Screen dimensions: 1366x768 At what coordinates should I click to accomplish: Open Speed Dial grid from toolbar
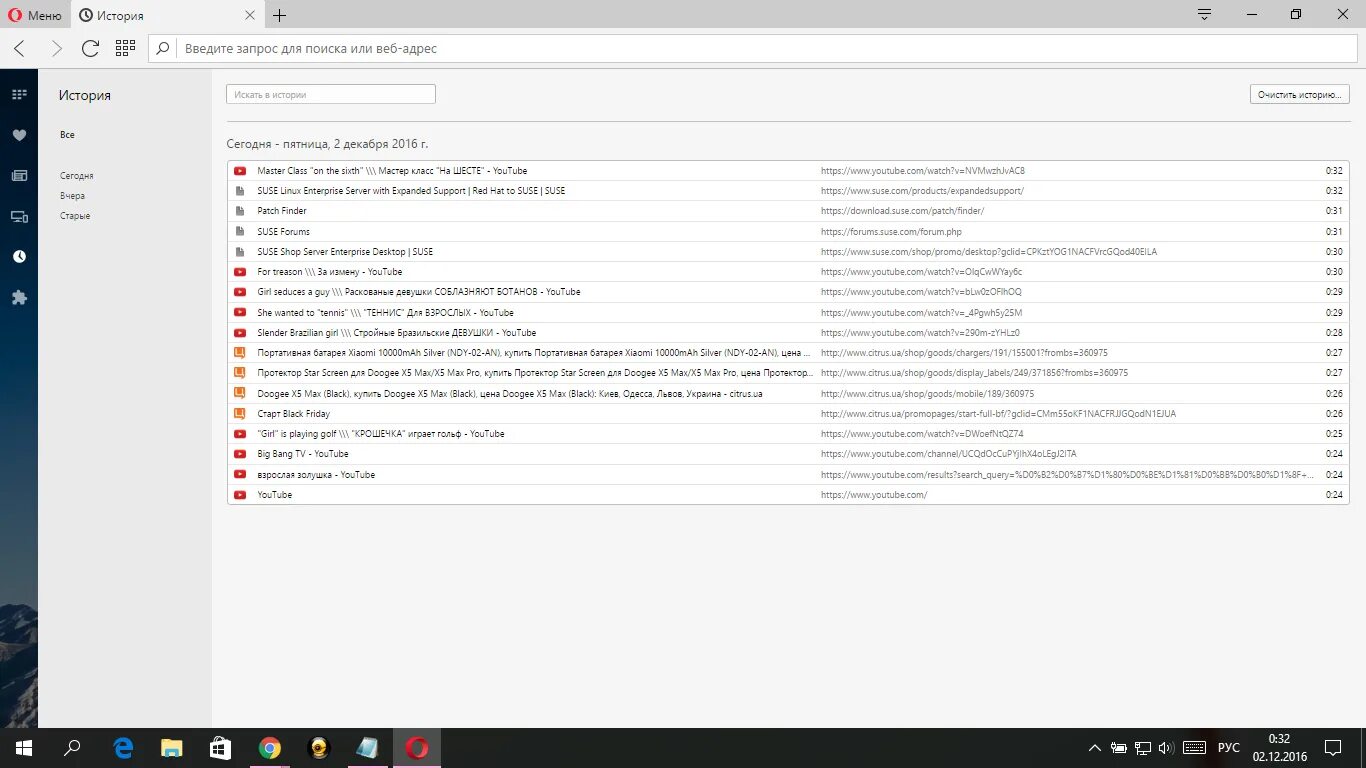125,48
